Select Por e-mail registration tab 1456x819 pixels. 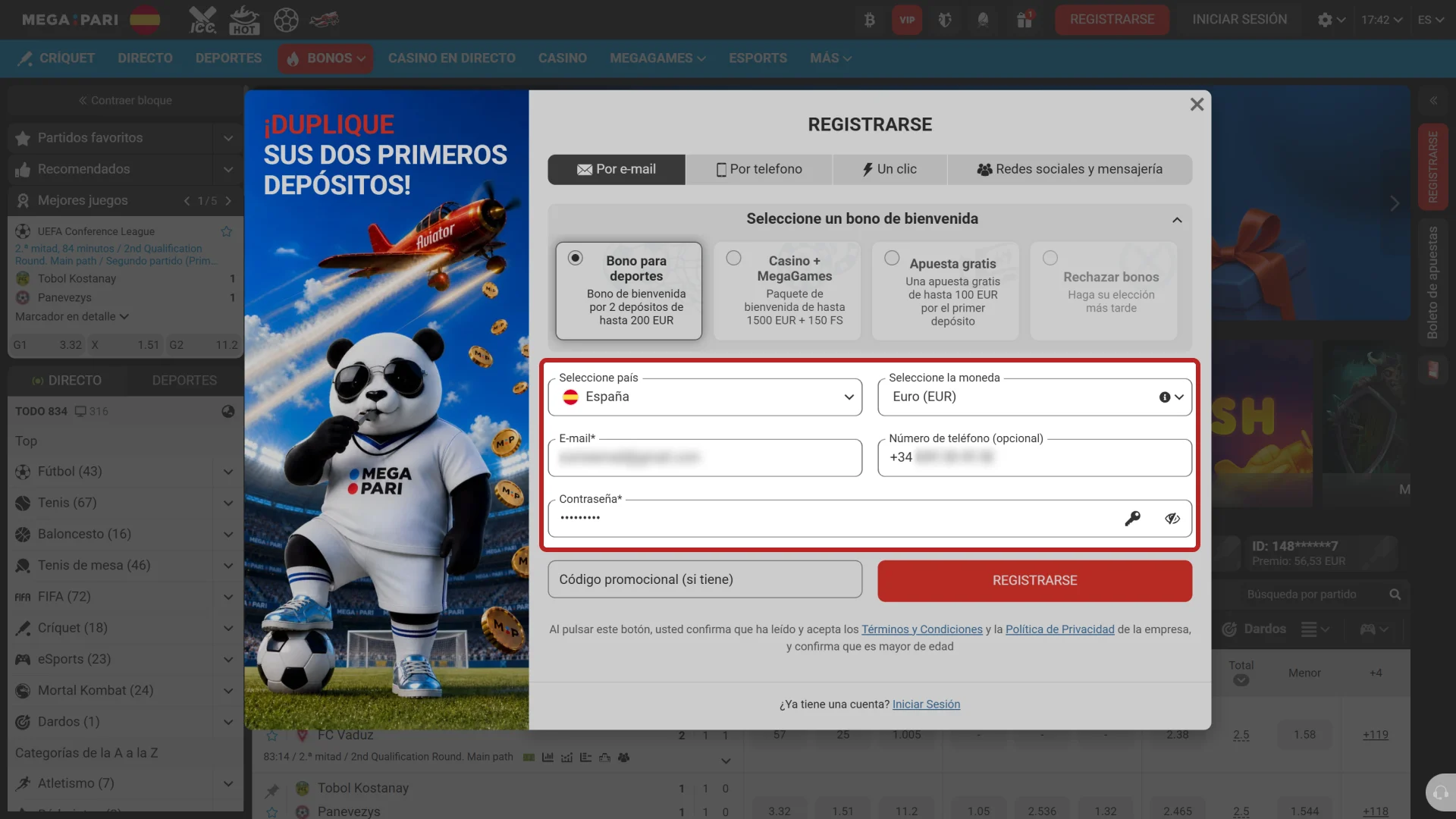click(x=617, y=170)
